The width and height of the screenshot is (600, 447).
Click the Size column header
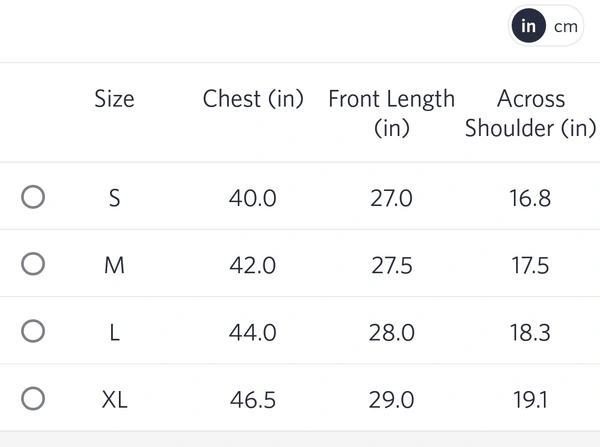click(114, 99)
